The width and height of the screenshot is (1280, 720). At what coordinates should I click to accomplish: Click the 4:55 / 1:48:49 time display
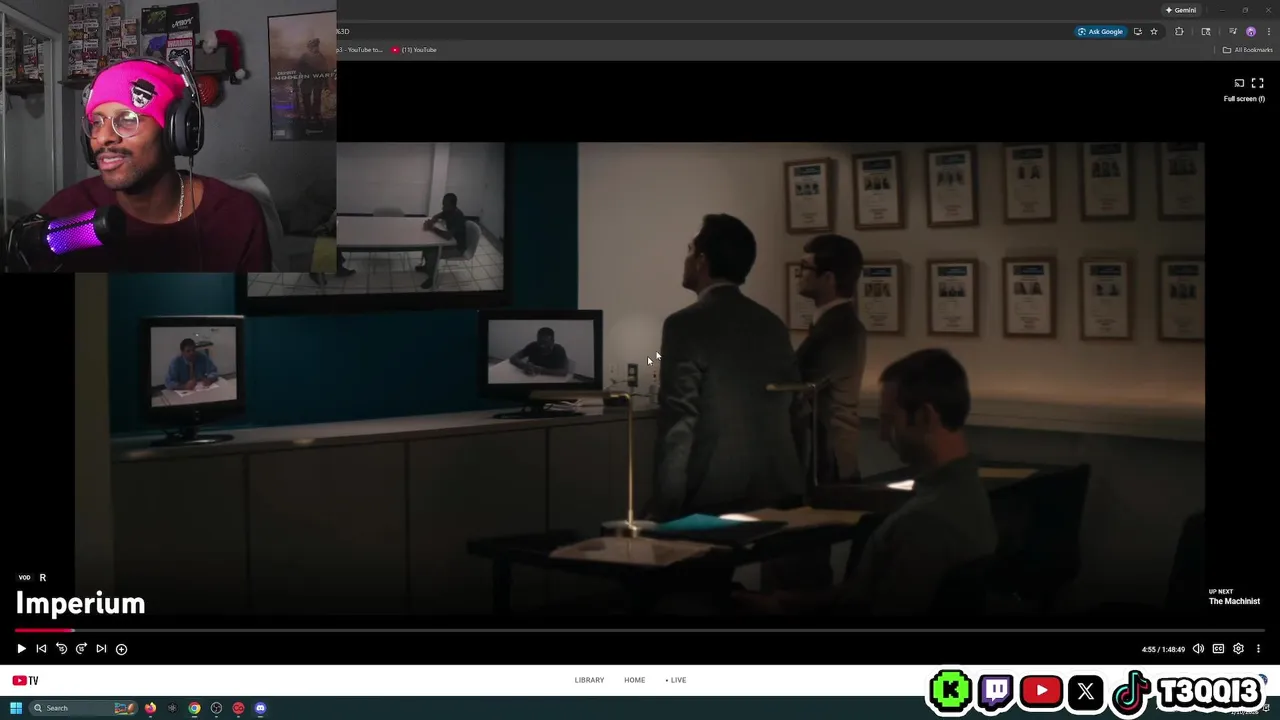coord(1163,649)
